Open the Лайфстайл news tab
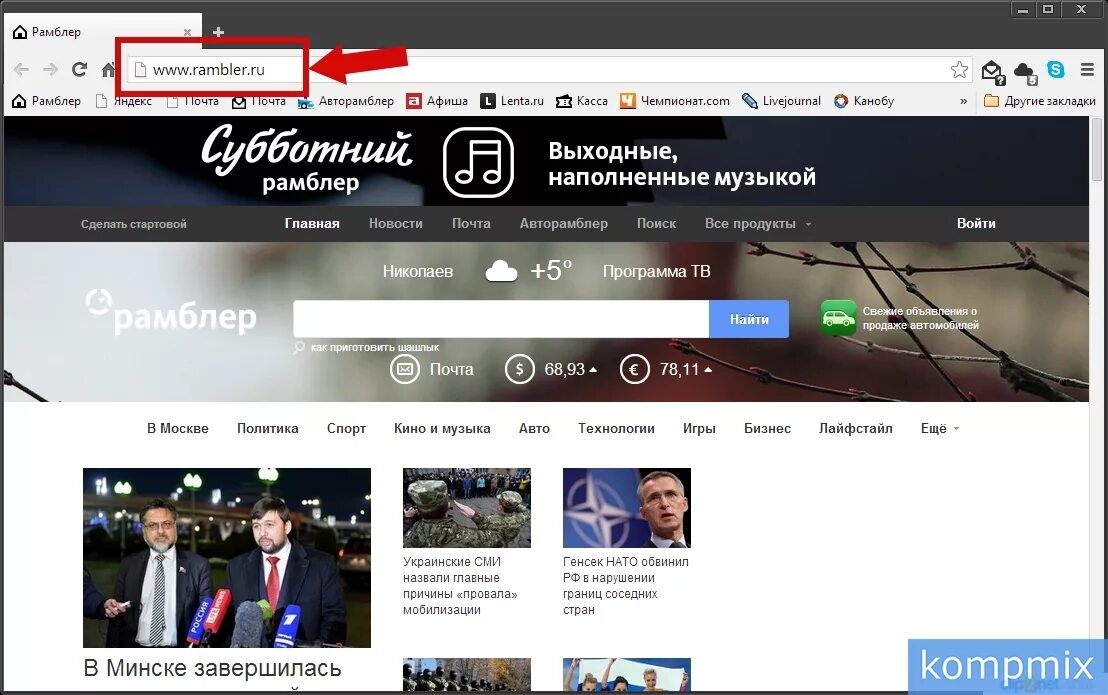Viewport: 1108px width, 695px height. click(855, 428)
